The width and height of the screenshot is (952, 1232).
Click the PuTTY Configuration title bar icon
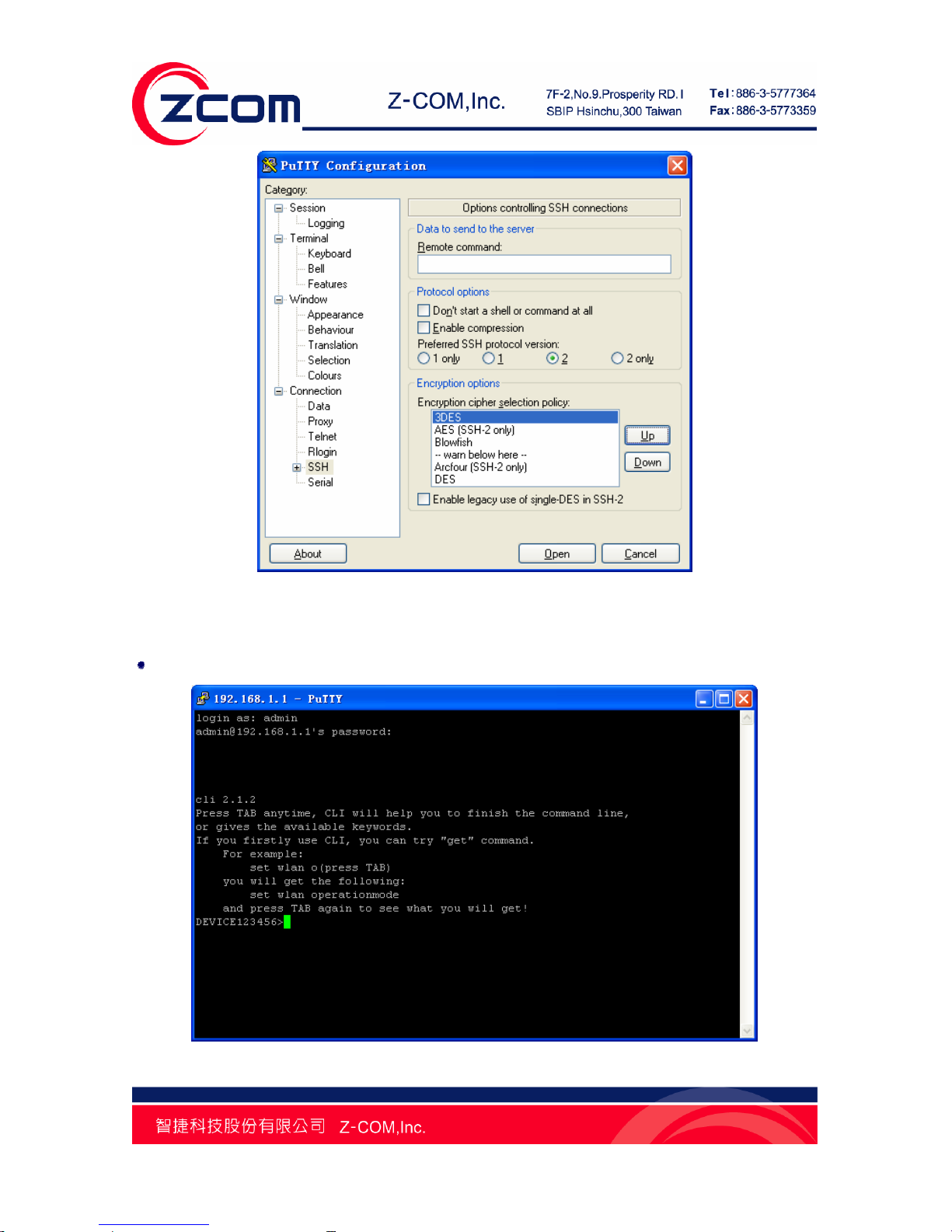pos(270,166)
